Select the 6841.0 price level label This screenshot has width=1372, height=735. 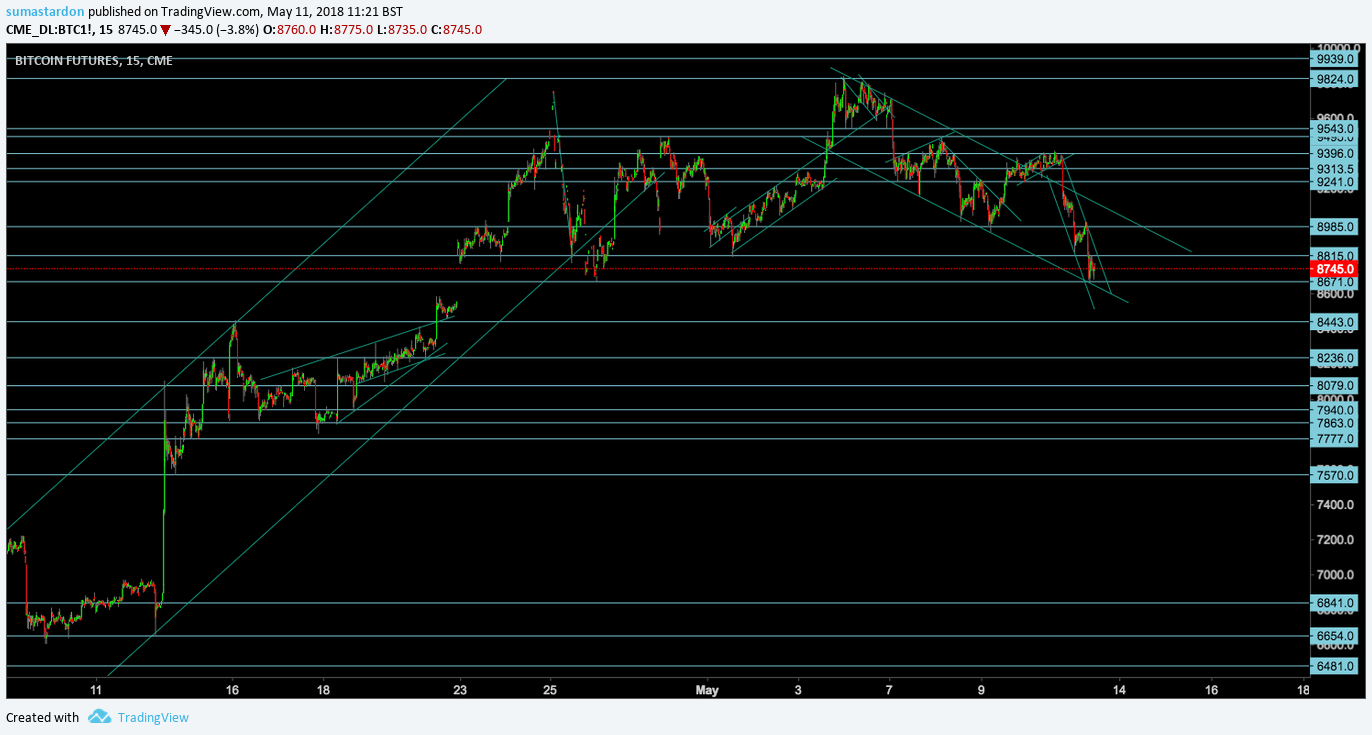tap(1335, 603)
